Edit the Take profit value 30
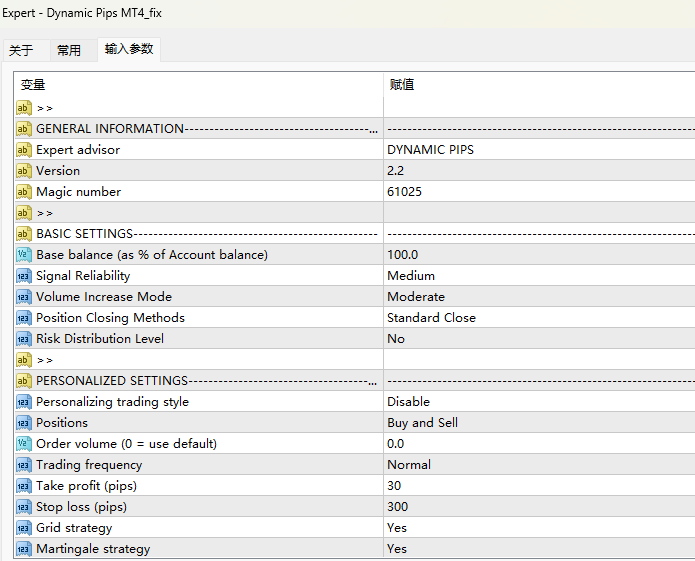The width and height of the screenshot is (695, 561). (x=394, y=486)
